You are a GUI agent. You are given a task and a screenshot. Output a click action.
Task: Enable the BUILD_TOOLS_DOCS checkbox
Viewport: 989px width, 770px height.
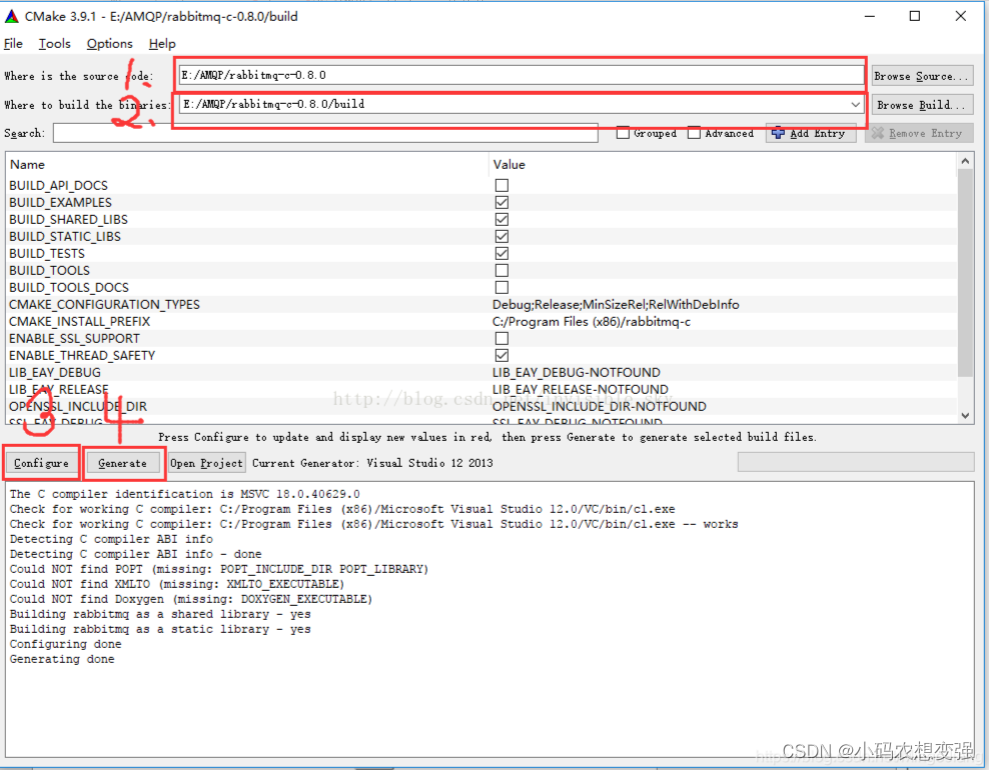click(501, 288)
